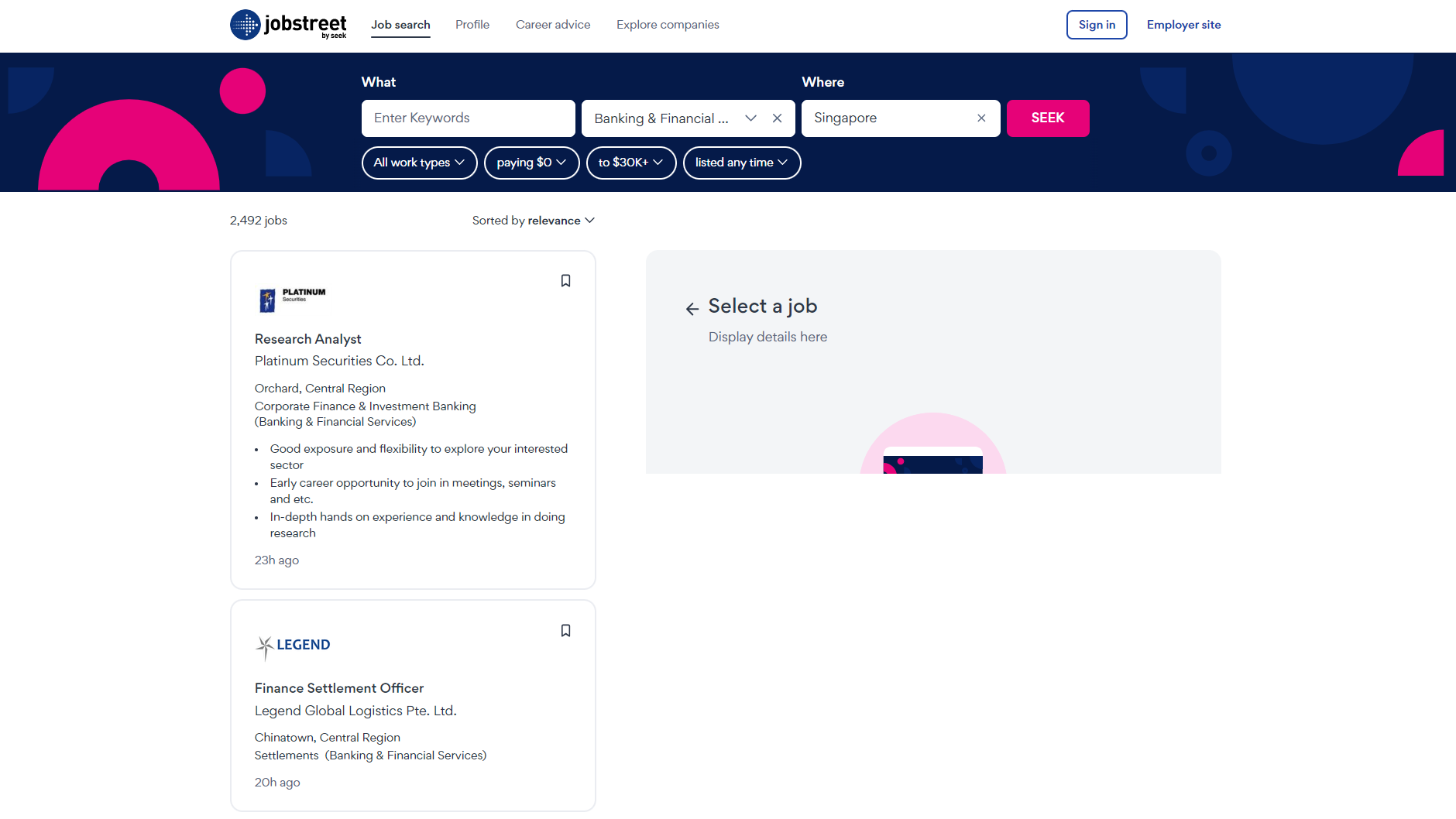Viewport: 1456px width, 819px height.
Task: Go to the Employer site link
Action: (x=1183, y=25)
